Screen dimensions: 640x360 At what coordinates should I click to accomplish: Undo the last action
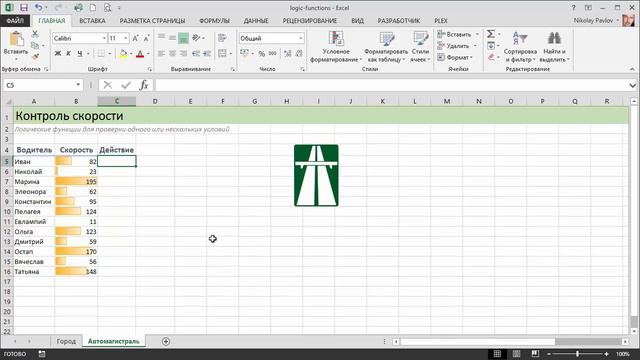click(38, 8)
